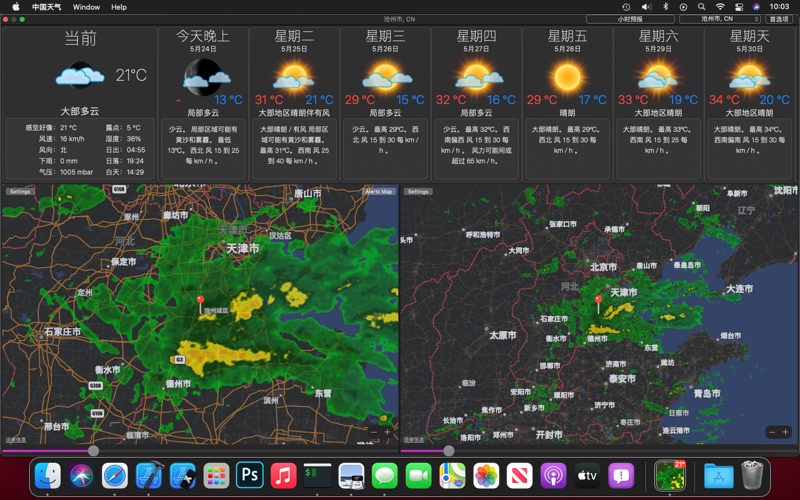The width and height of the screenshot is (800, 500).
Task: Open Maps from the Dock
Action: [x=452, y=476]
